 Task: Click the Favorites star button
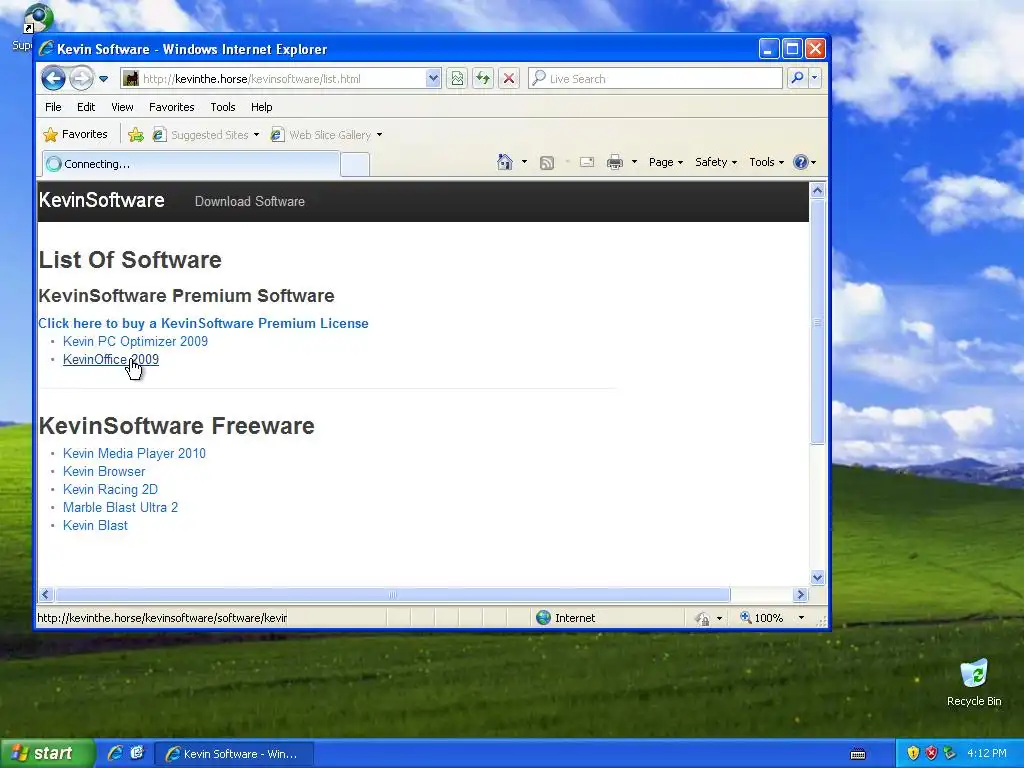coord(75,135)
